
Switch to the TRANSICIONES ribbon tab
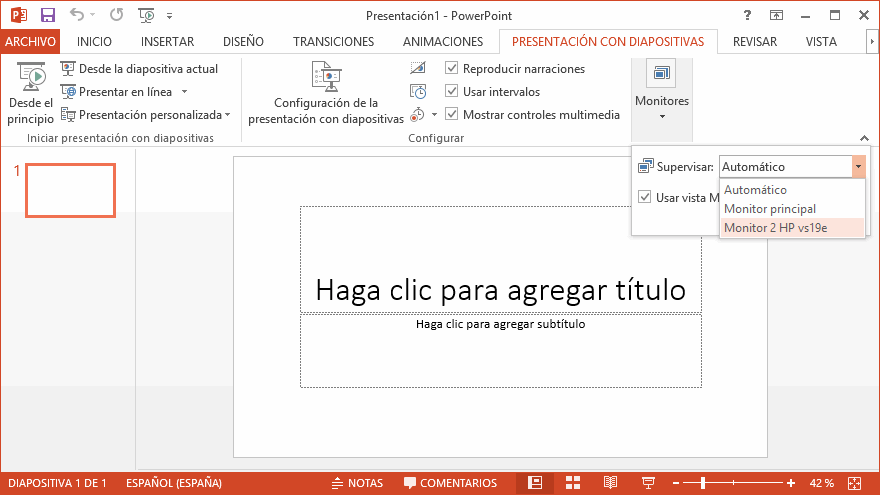333,42
